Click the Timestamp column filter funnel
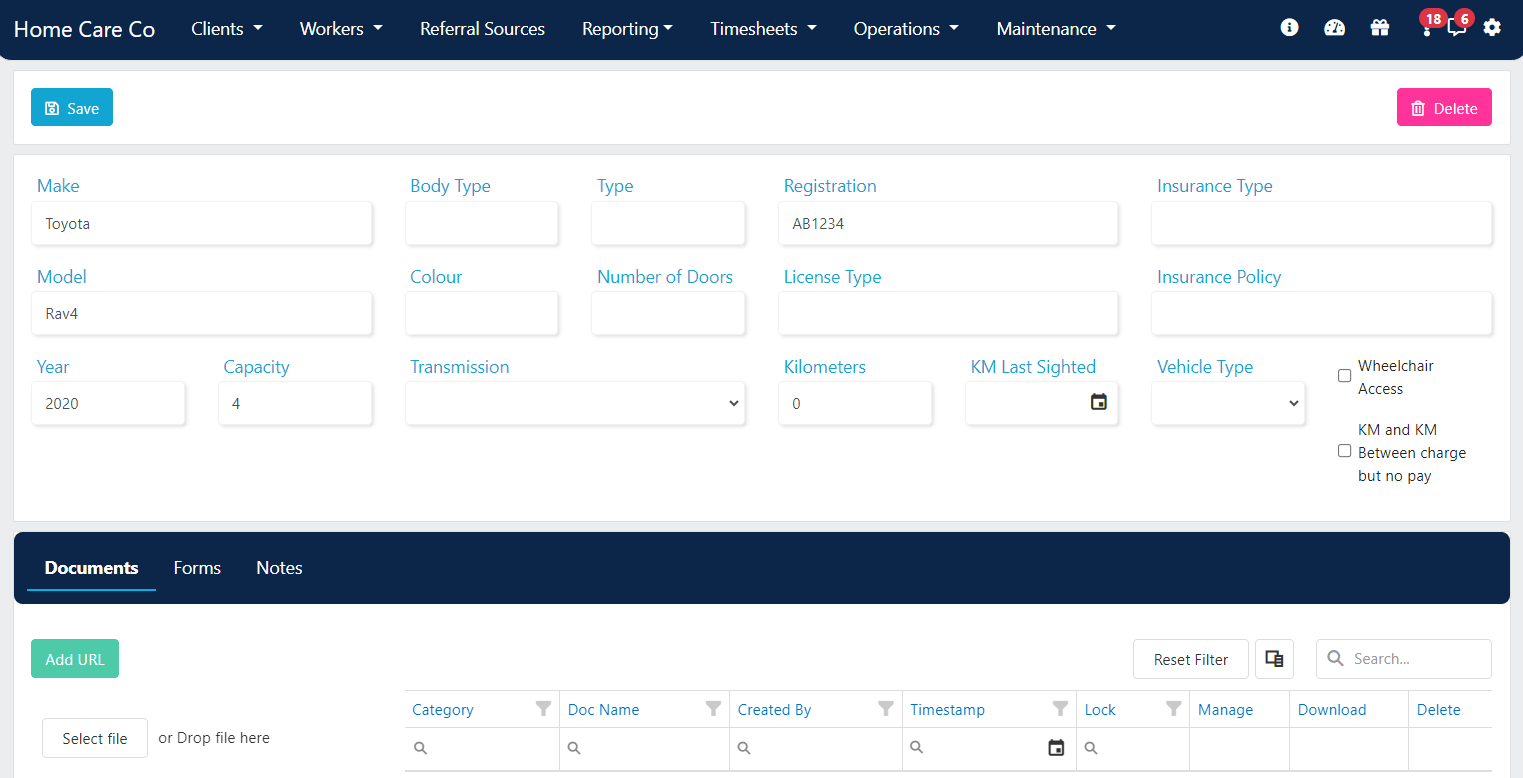1523x778 pixels. (1060, 709)
